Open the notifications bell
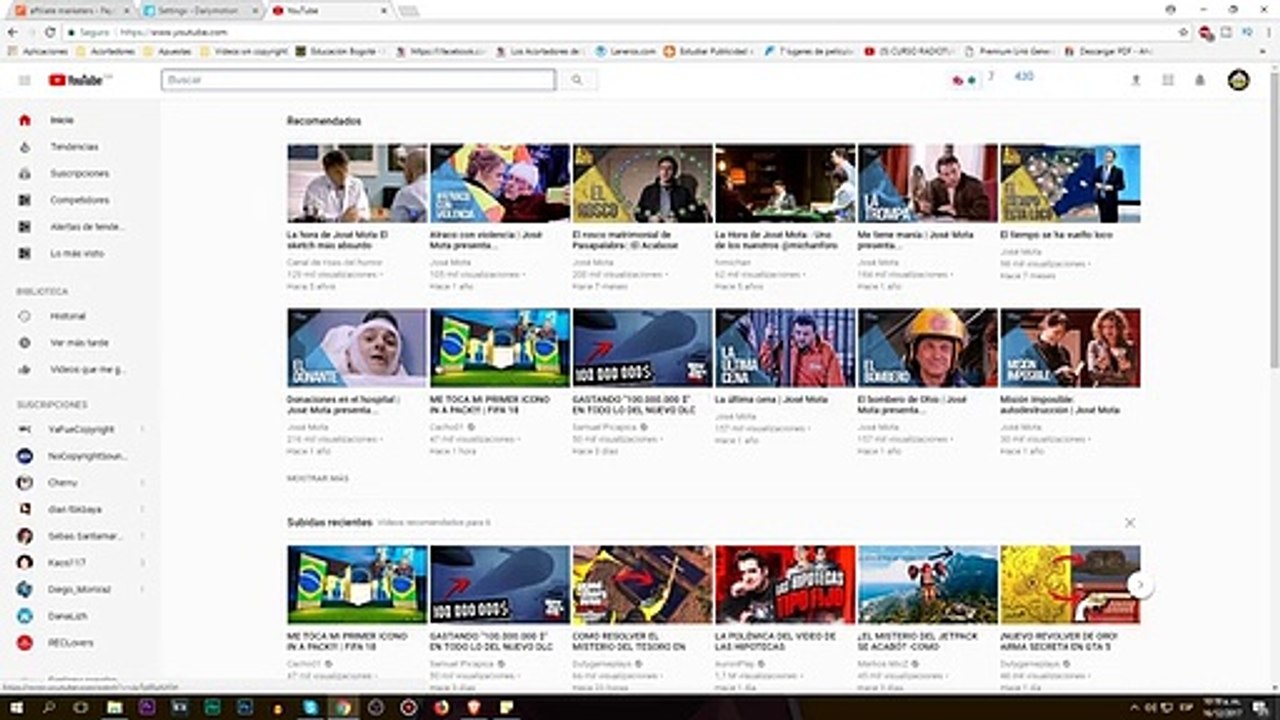The image size is (1280, 720). 1200,80
